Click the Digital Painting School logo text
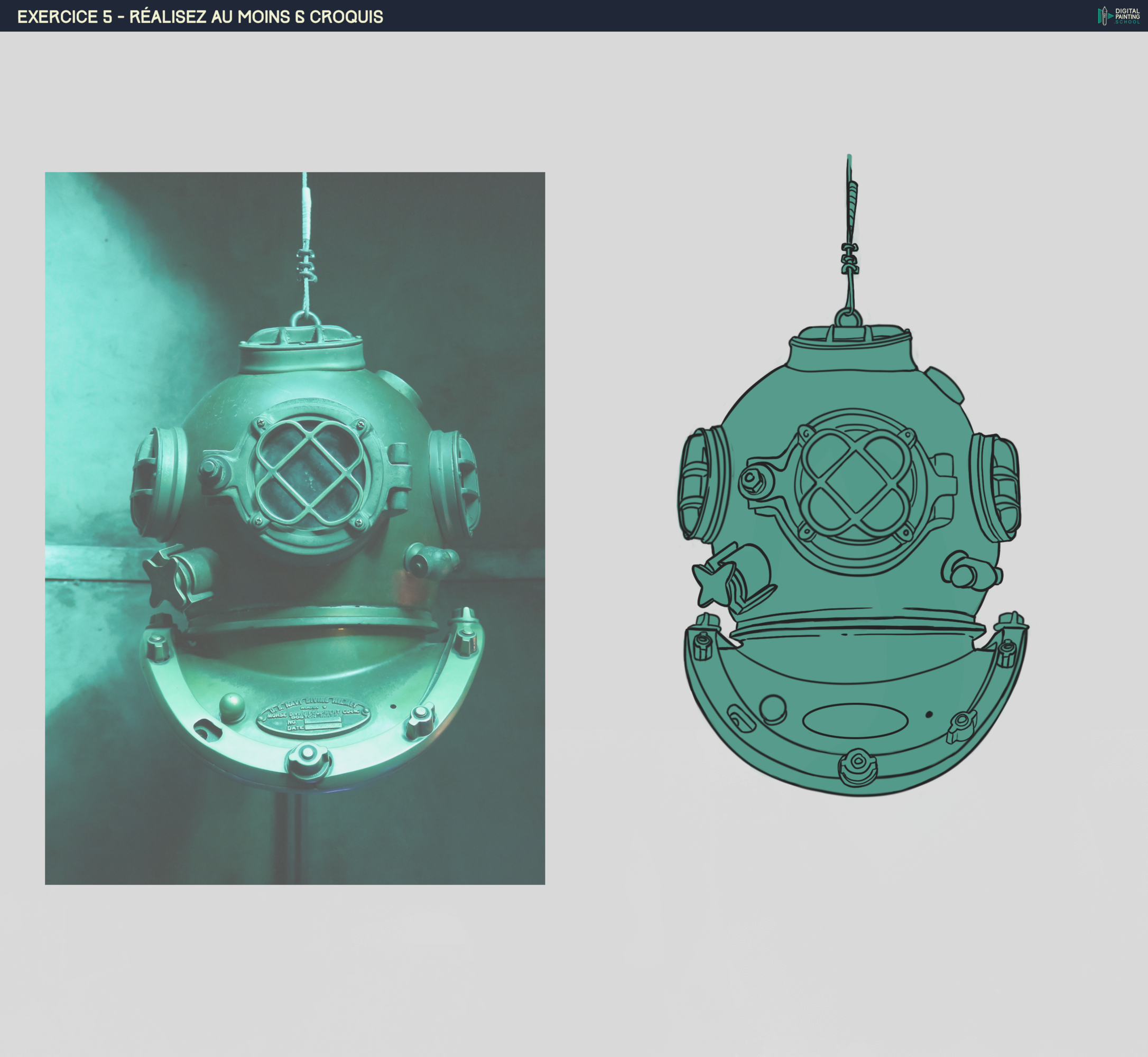 tap(1127, 15)
